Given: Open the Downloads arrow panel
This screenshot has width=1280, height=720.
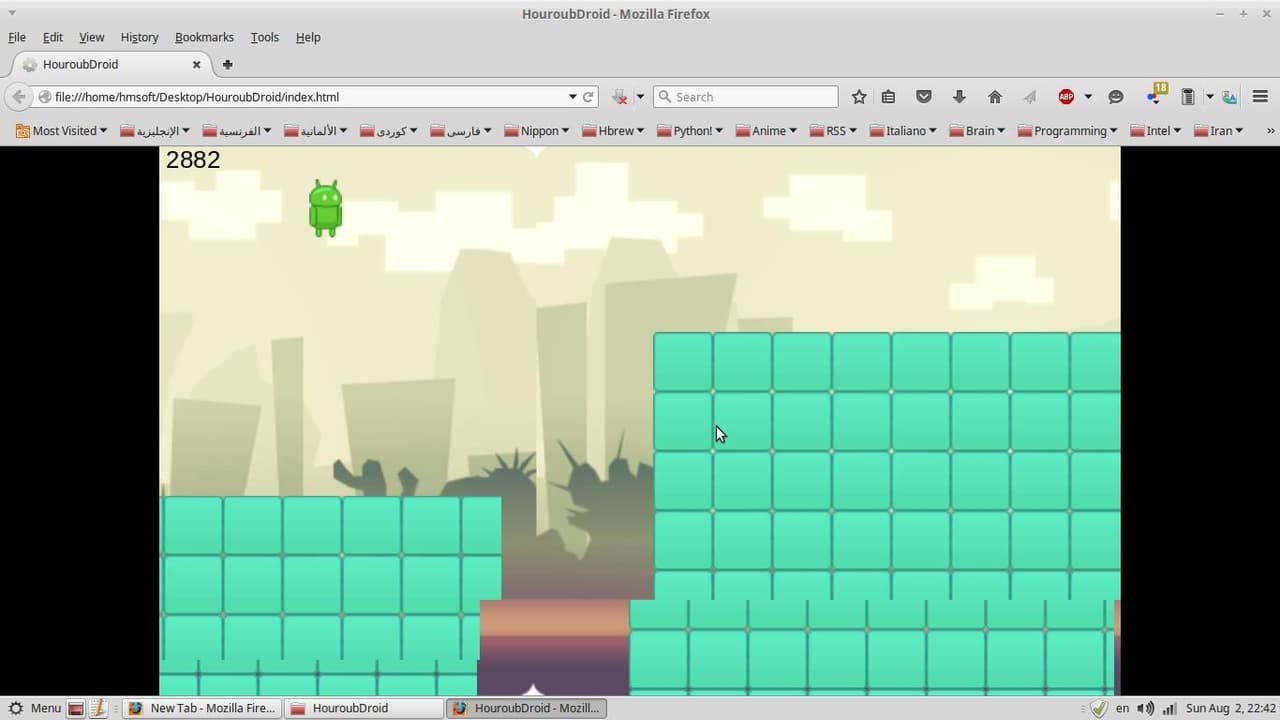Looking at the screenshot, I should (959, 97).
